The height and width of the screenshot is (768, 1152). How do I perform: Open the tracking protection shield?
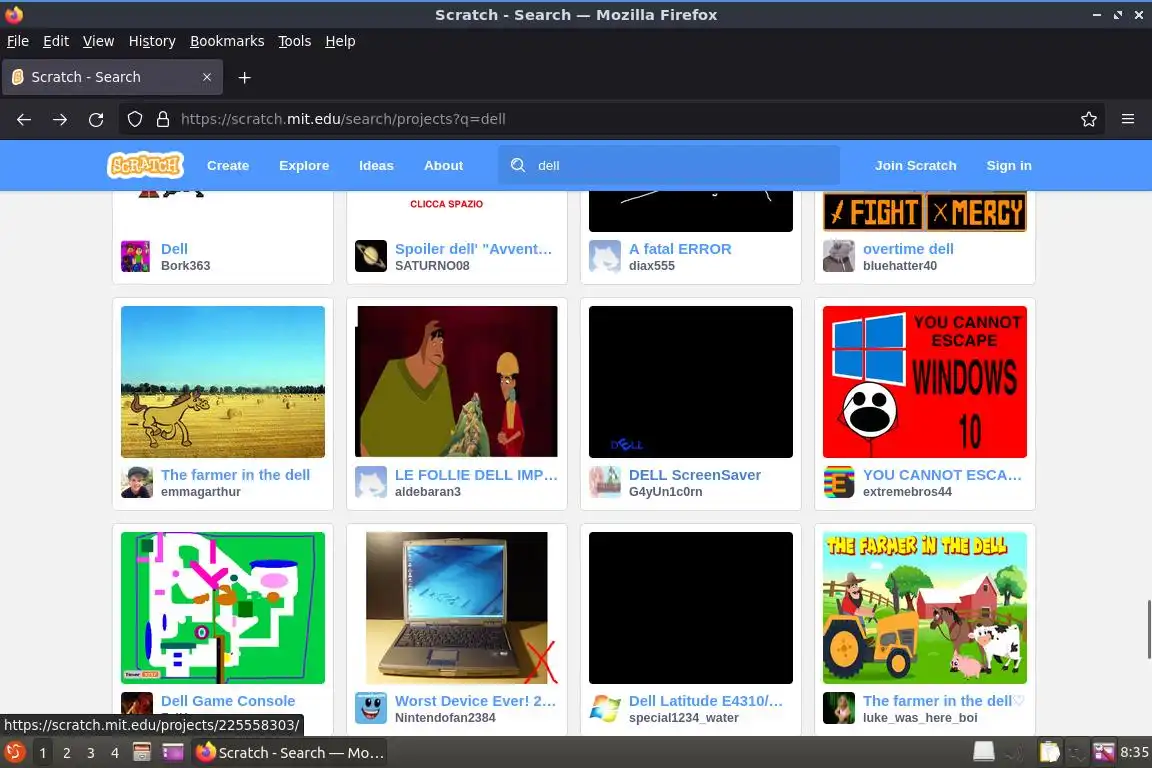click(x=134, y=119)
